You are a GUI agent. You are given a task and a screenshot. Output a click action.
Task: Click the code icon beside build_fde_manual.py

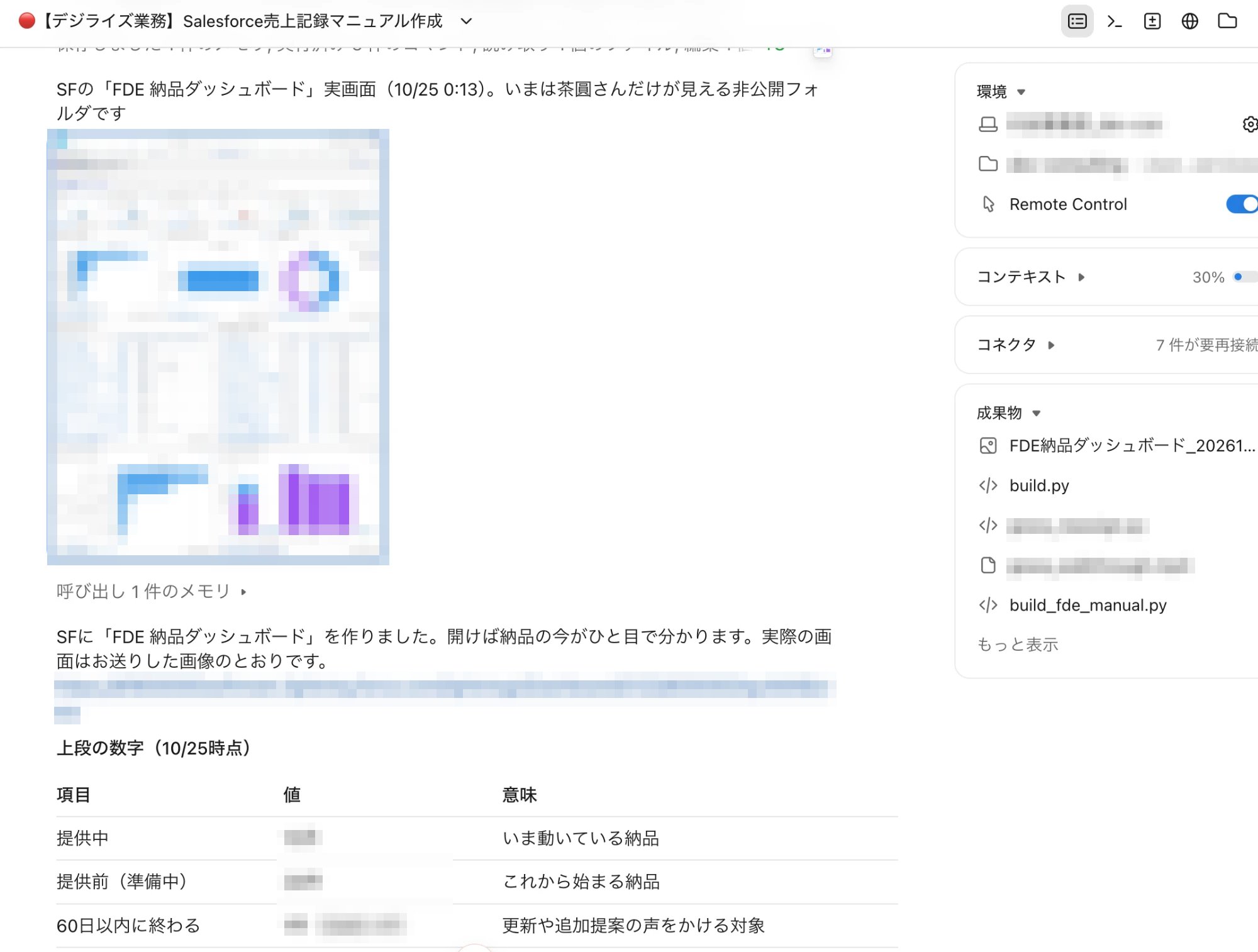988,605
